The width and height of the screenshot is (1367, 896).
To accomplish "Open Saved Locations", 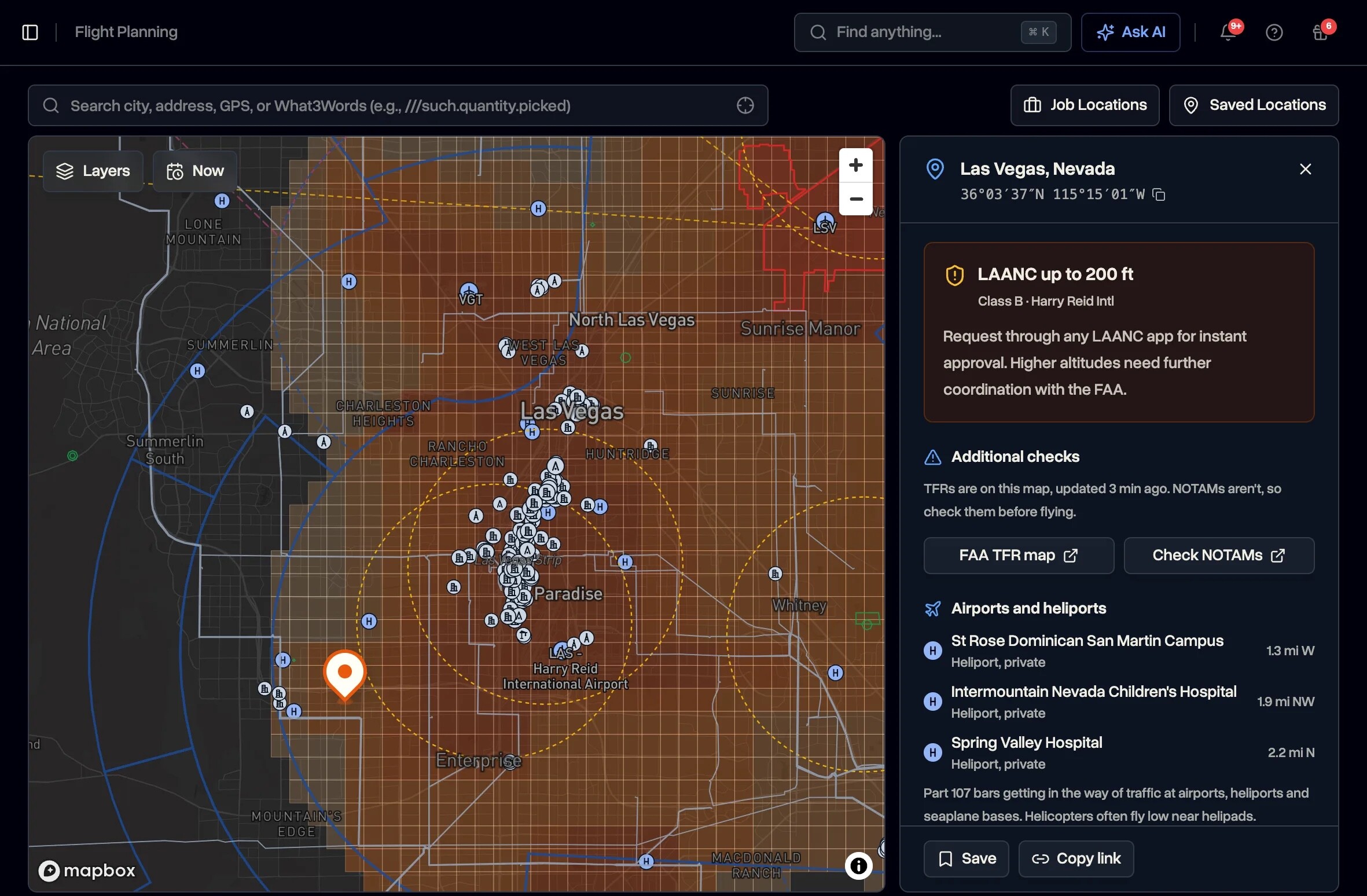I will tap(1254, 105).
